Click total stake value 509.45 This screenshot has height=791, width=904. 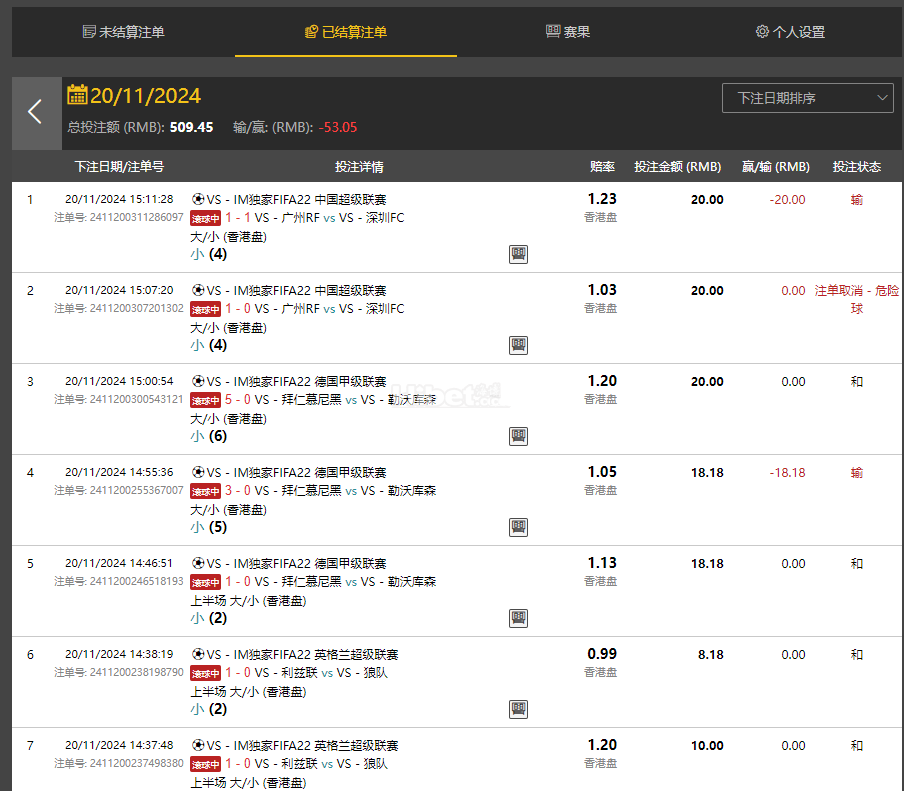coord(191,127)
